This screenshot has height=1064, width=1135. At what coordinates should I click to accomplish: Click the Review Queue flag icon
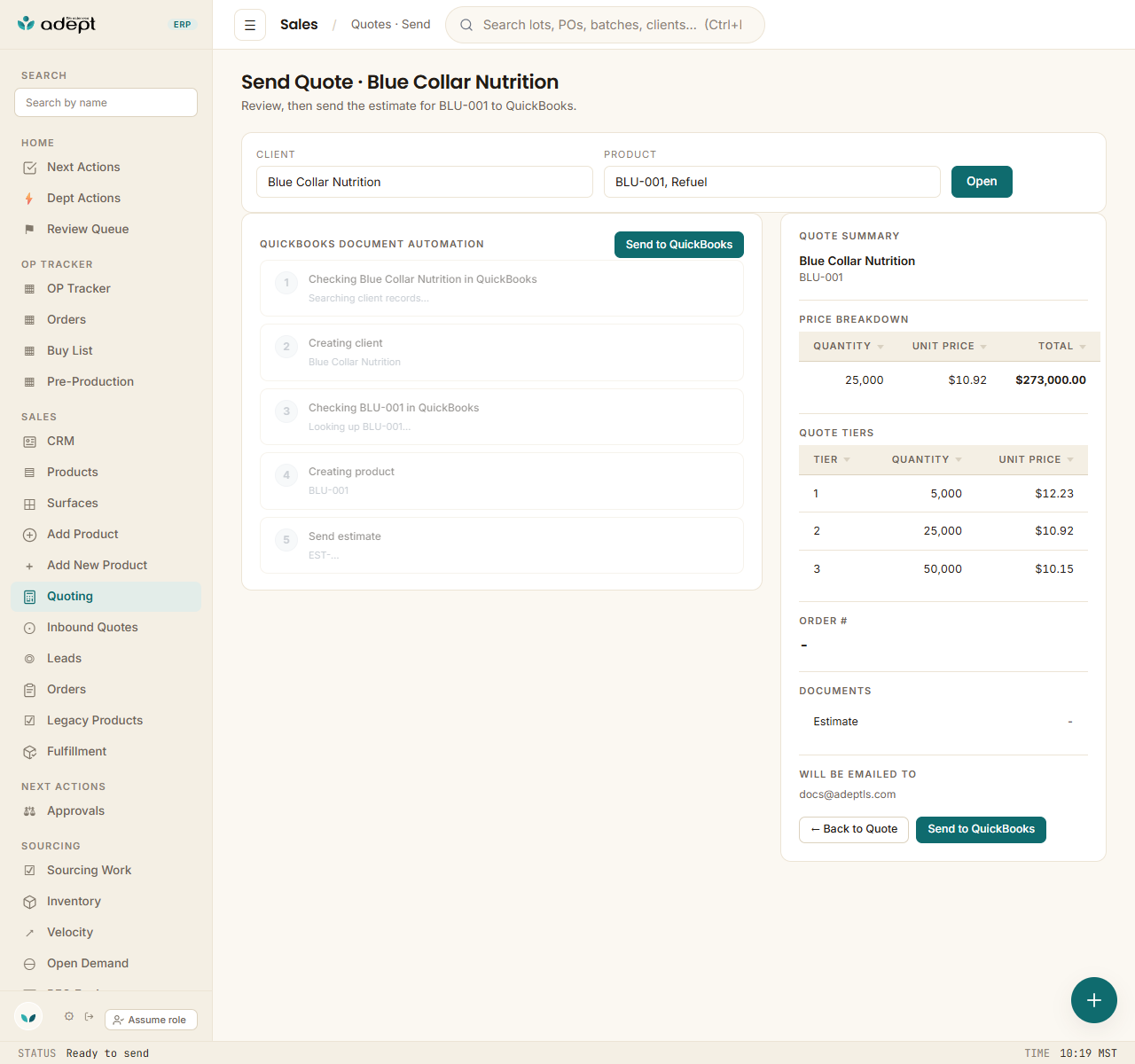pos(29,230)
